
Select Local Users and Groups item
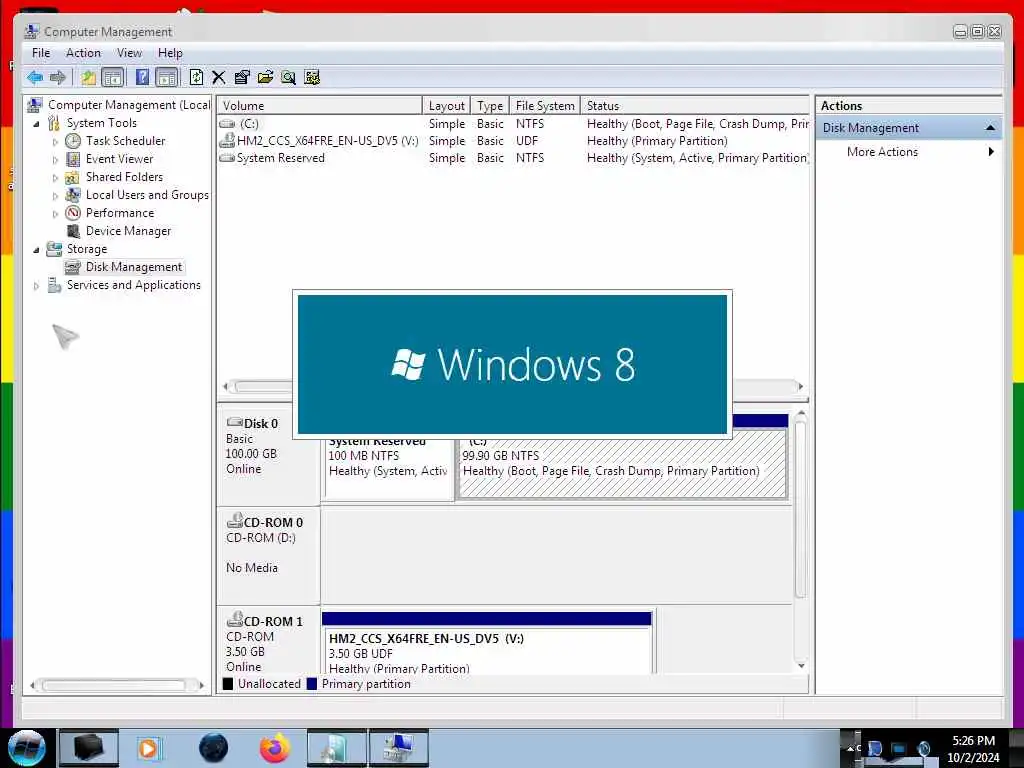click(147, 195)
